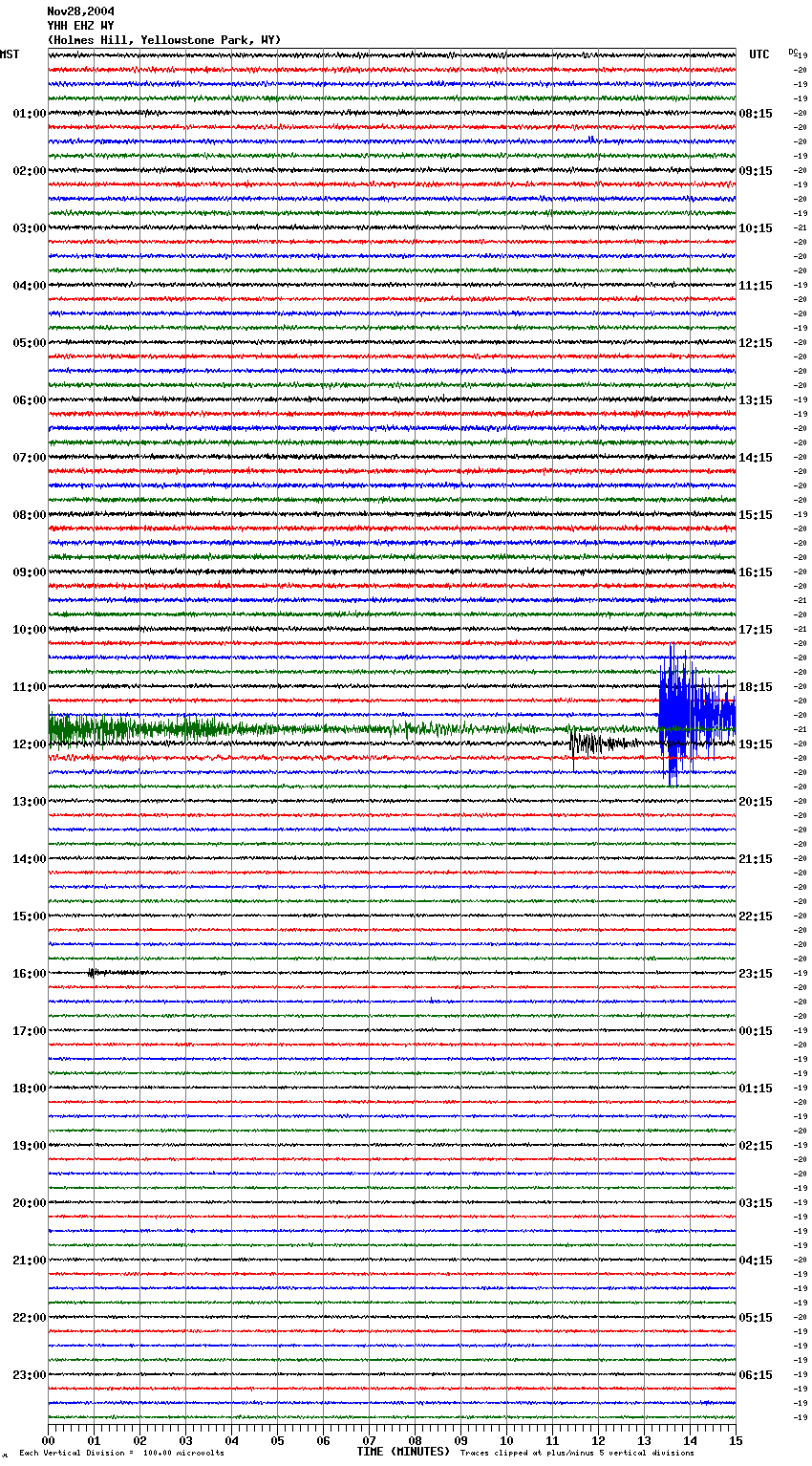812x1466 pixels.
Task: Click the Holmes Hill, Yellowstone Park location title
Action: coord(164,40)
